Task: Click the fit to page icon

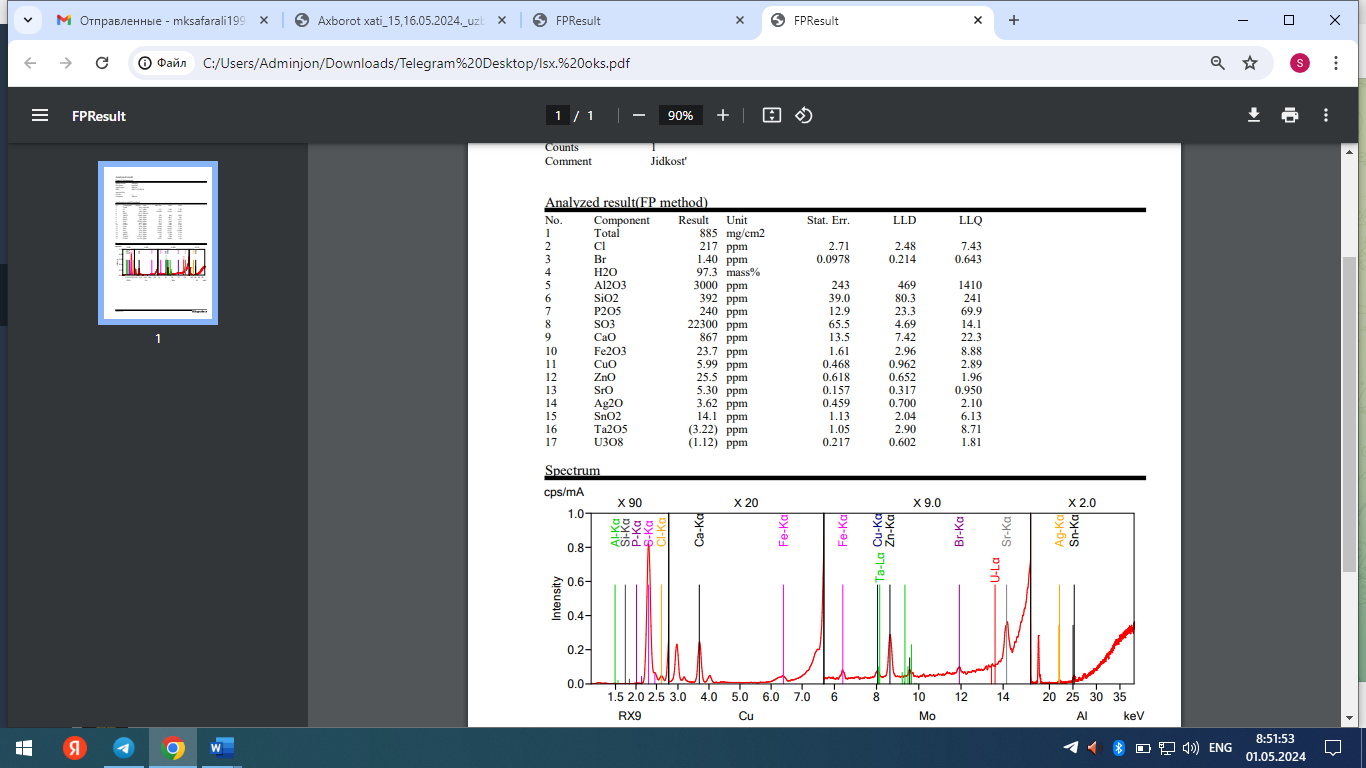Action: tap(771, 115)
